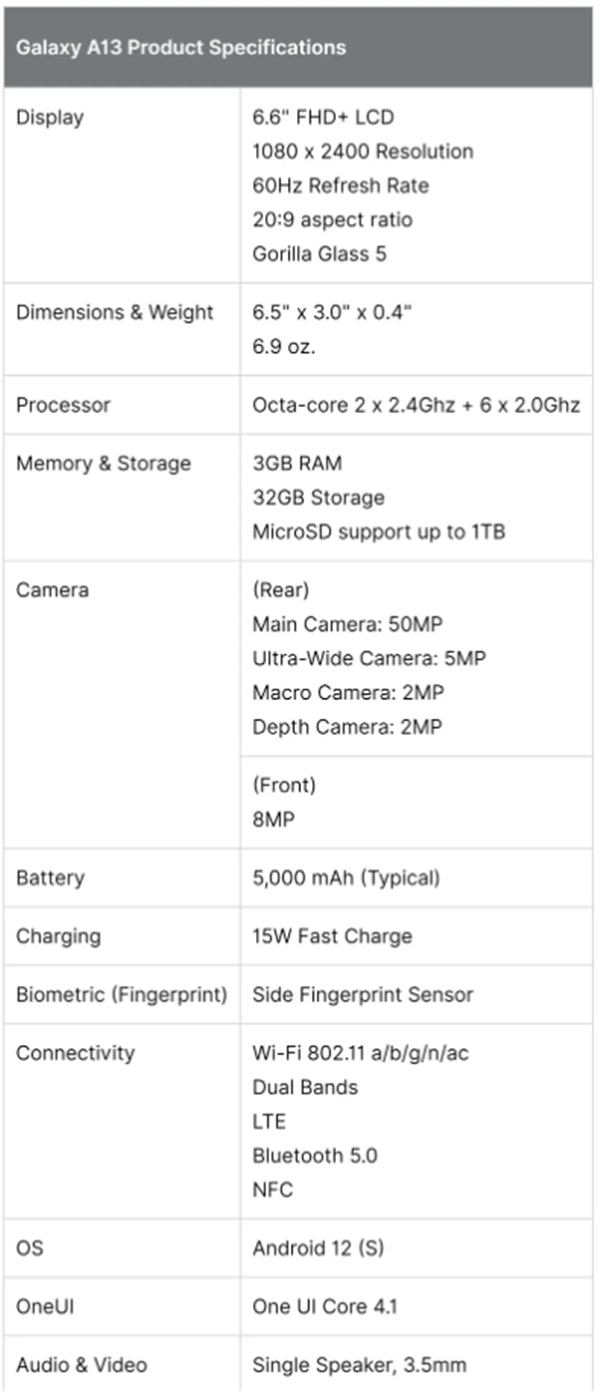Screen dimensions: 600x1392
Task: Click the Android 12 (S) value
Action: (318, 1248)
